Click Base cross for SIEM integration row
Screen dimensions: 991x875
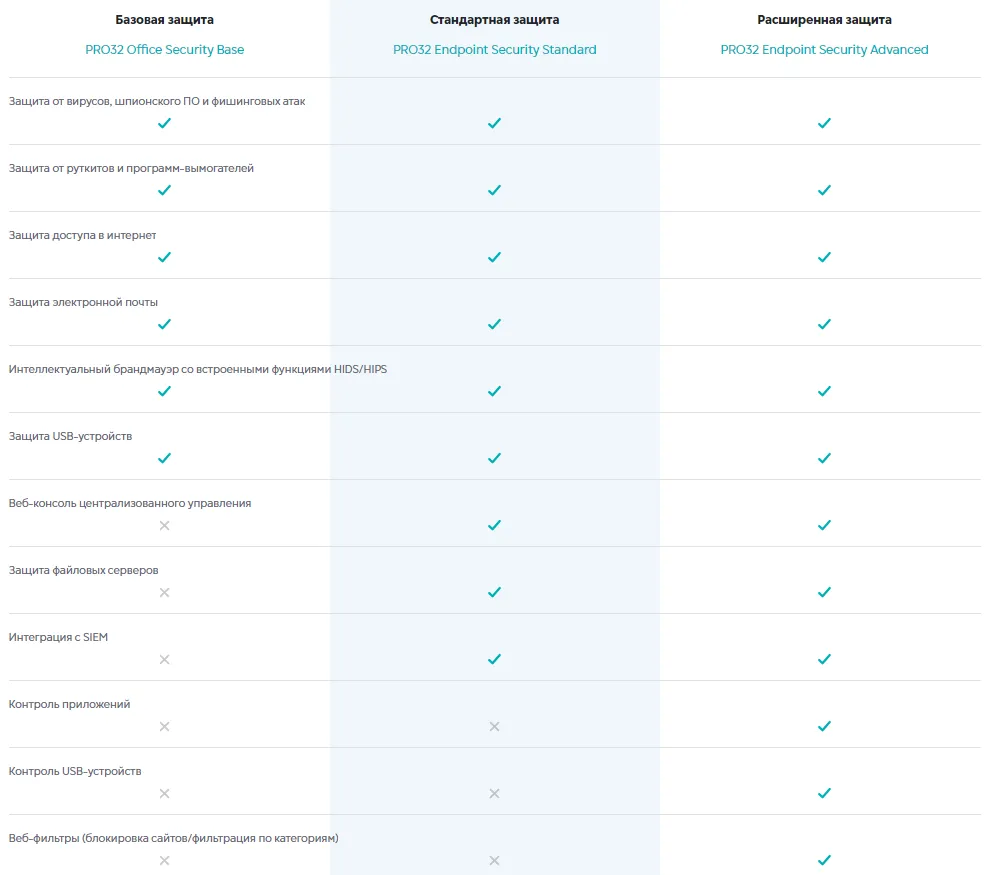tap(165, 659)
